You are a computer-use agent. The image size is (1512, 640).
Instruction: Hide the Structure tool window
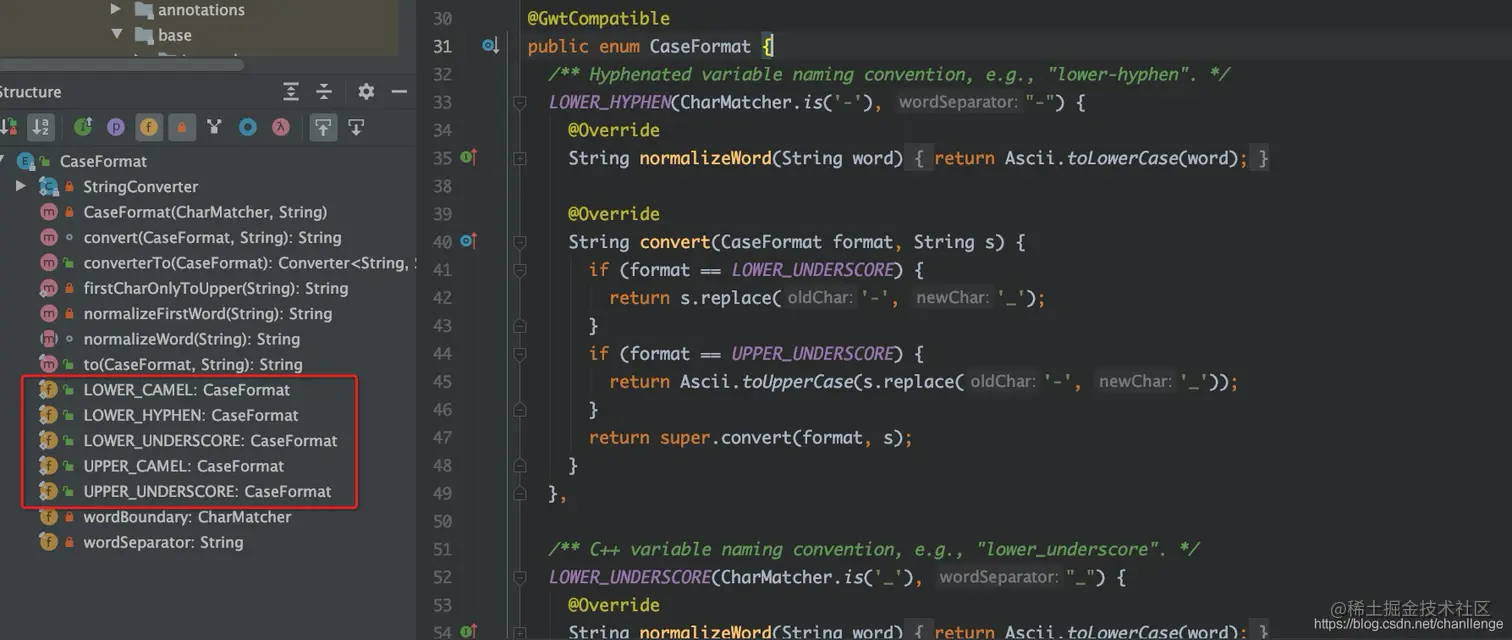point(399,92)
